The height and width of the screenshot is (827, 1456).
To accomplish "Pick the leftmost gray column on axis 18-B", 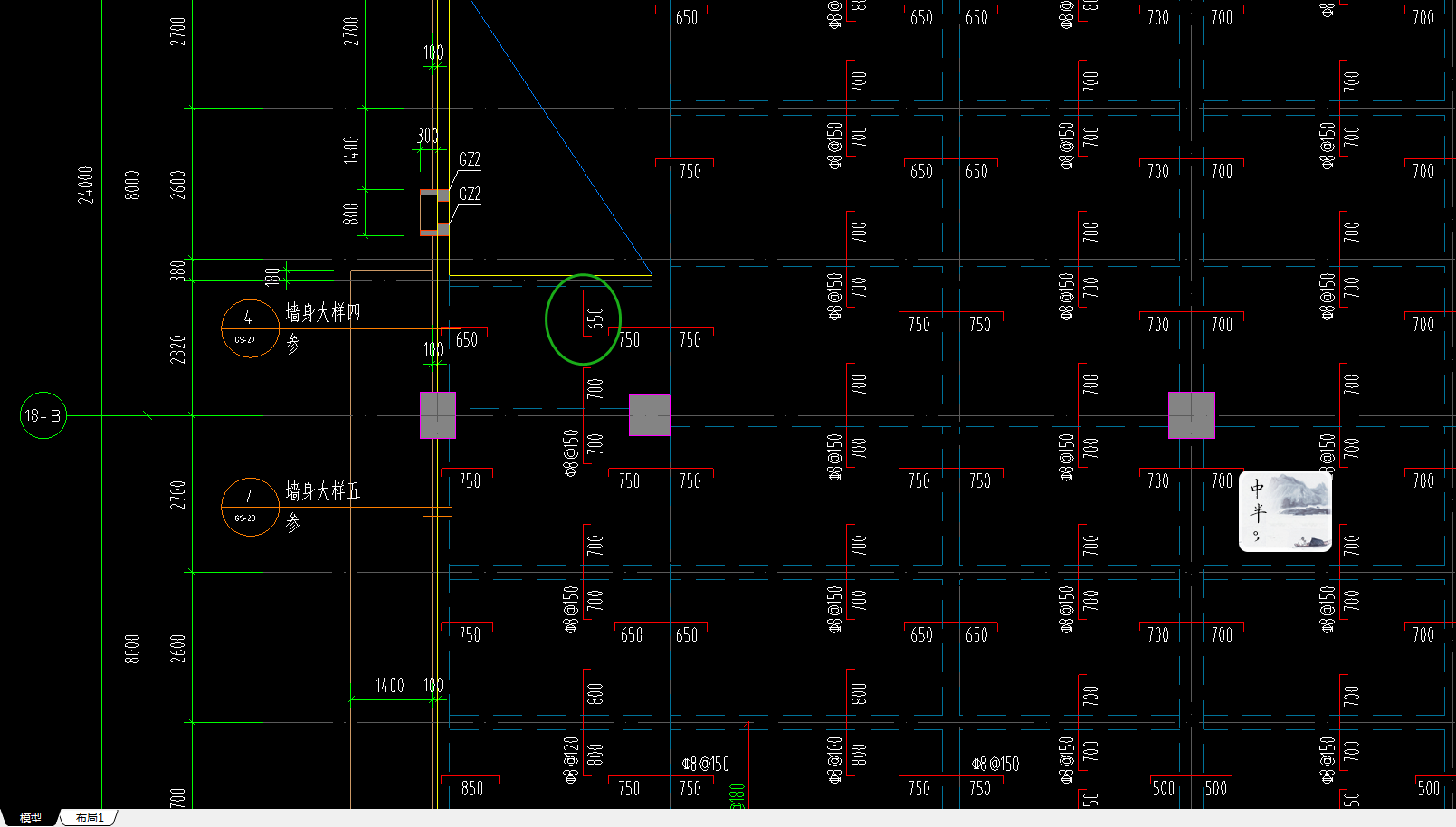I will pyautogui.click(x=438, y=415).
